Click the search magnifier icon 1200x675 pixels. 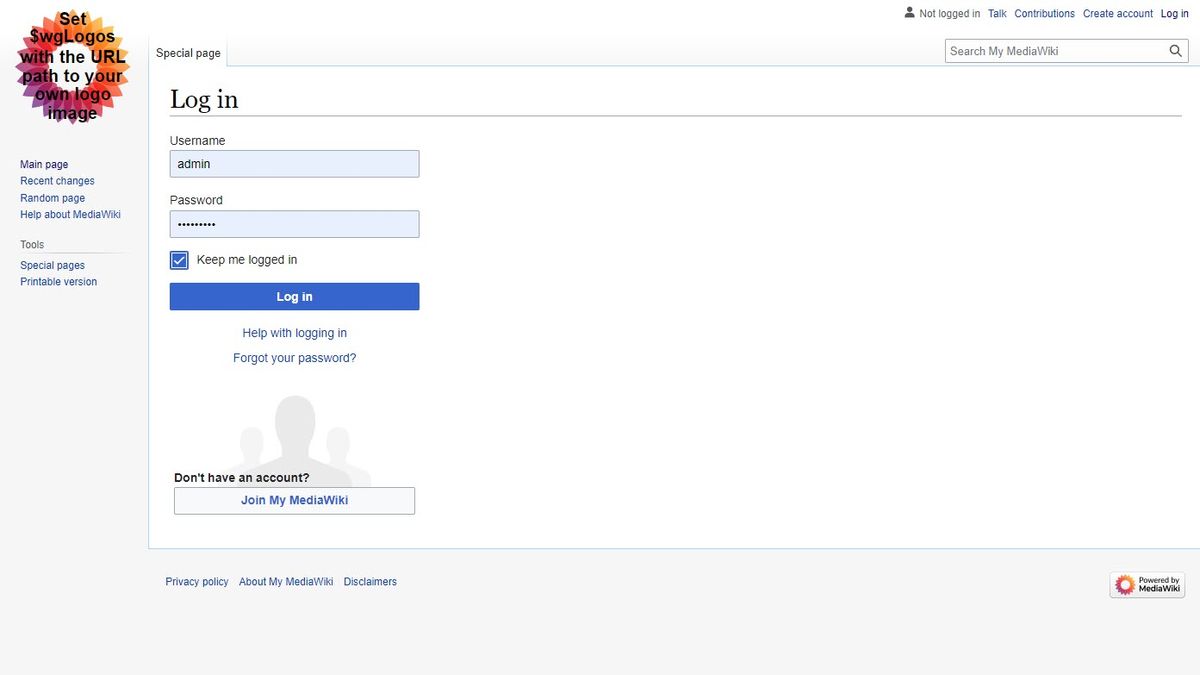pyautogui.click(x=1175, y=50)
